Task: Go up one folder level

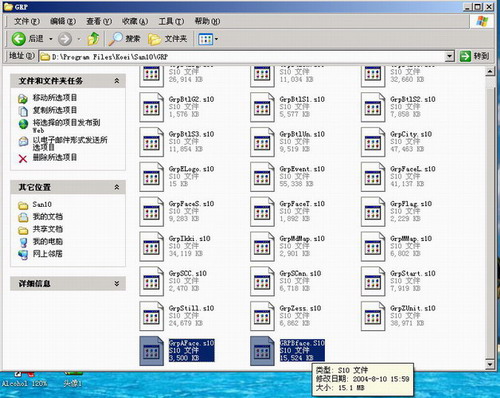Action: [93, 39]
